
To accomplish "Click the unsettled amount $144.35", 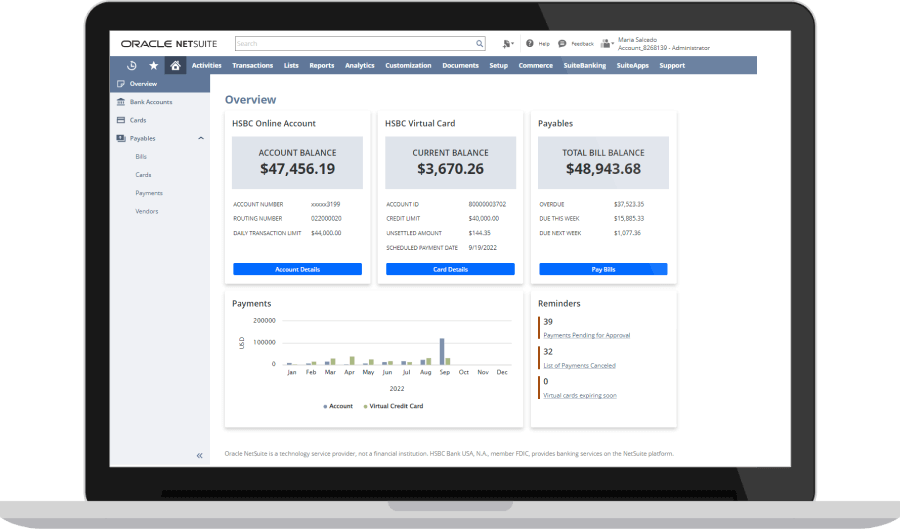I will 479,233.
